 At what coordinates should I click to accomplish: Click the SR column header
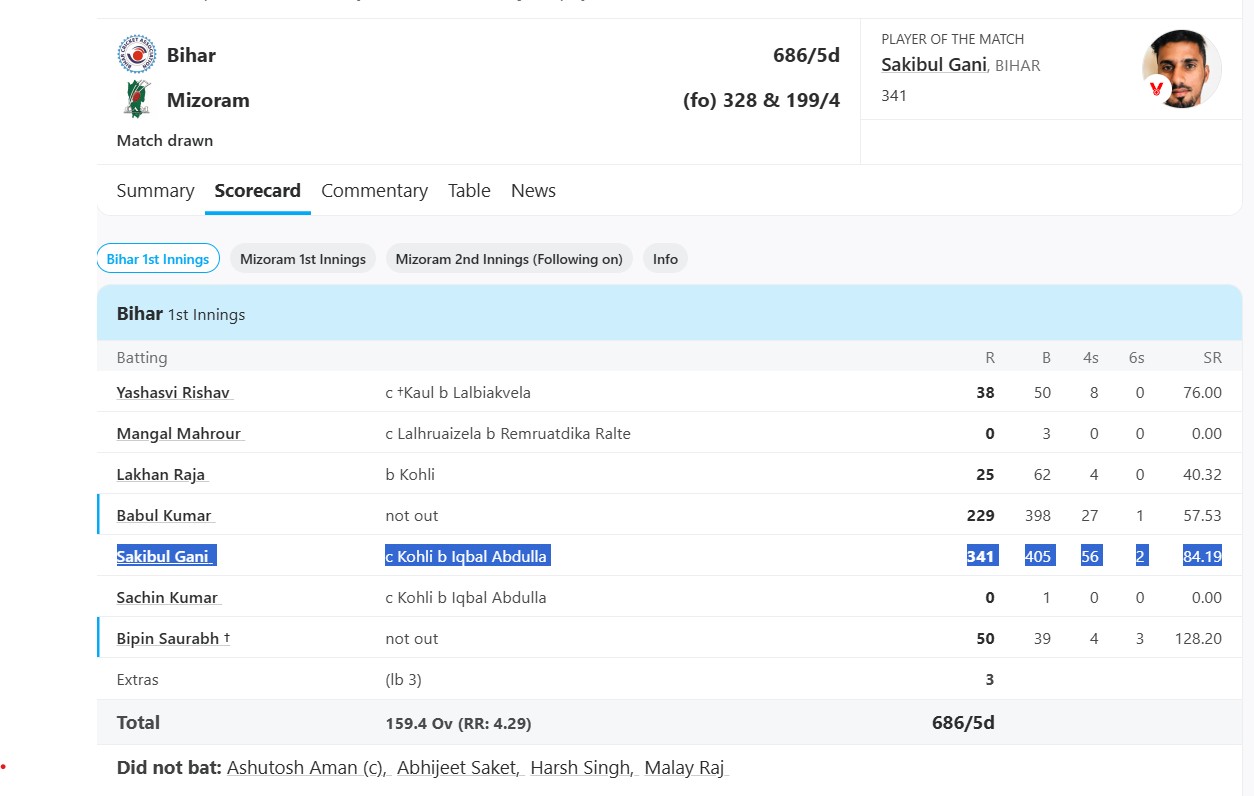tap(1212, 357)
